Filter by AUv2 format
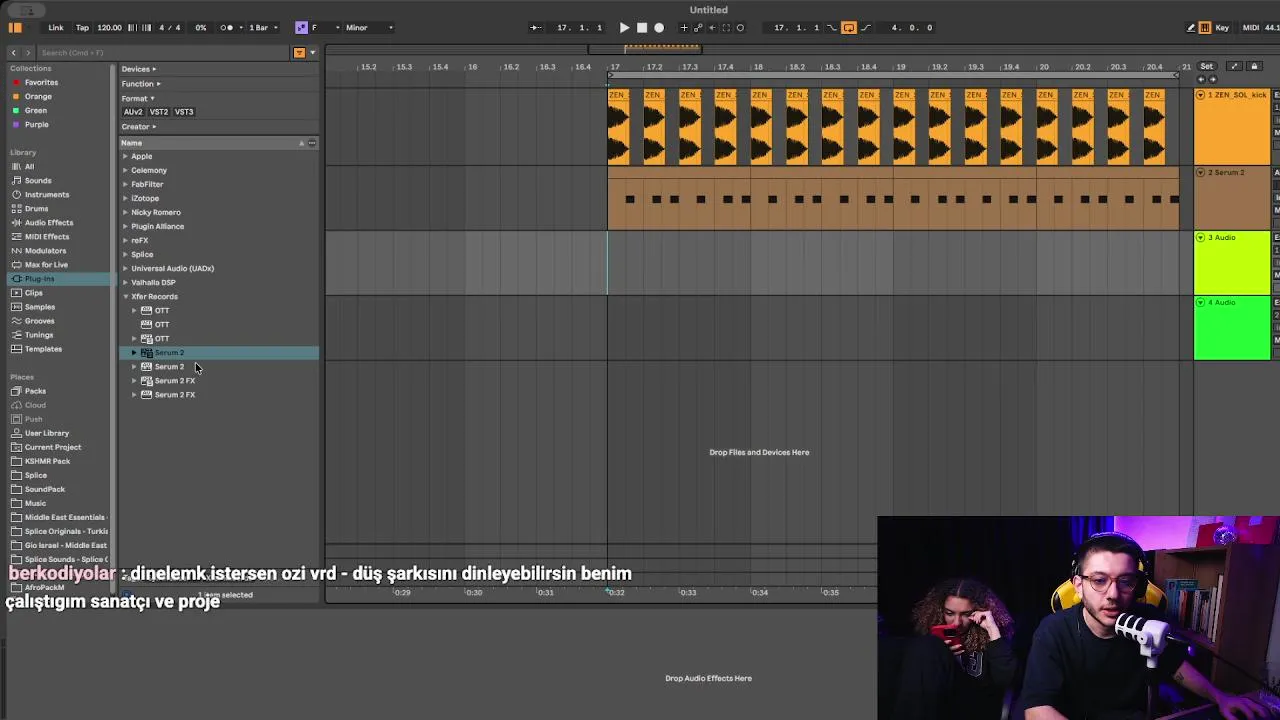 click(x=133, y=112)
